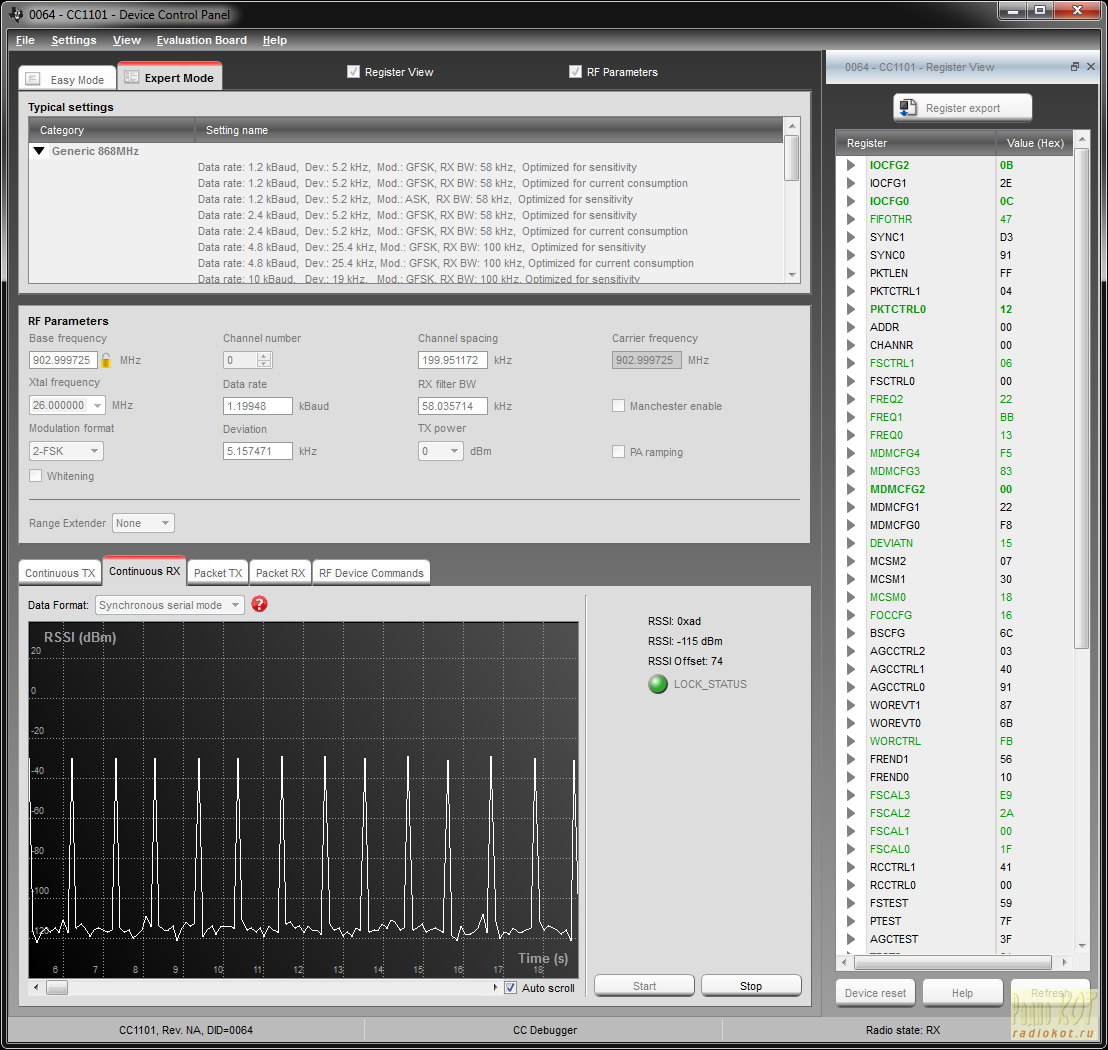1108x1050 pixels.
Task: Select 4.8 kBaud optimized for current consumption
Action: coord(446,263)
